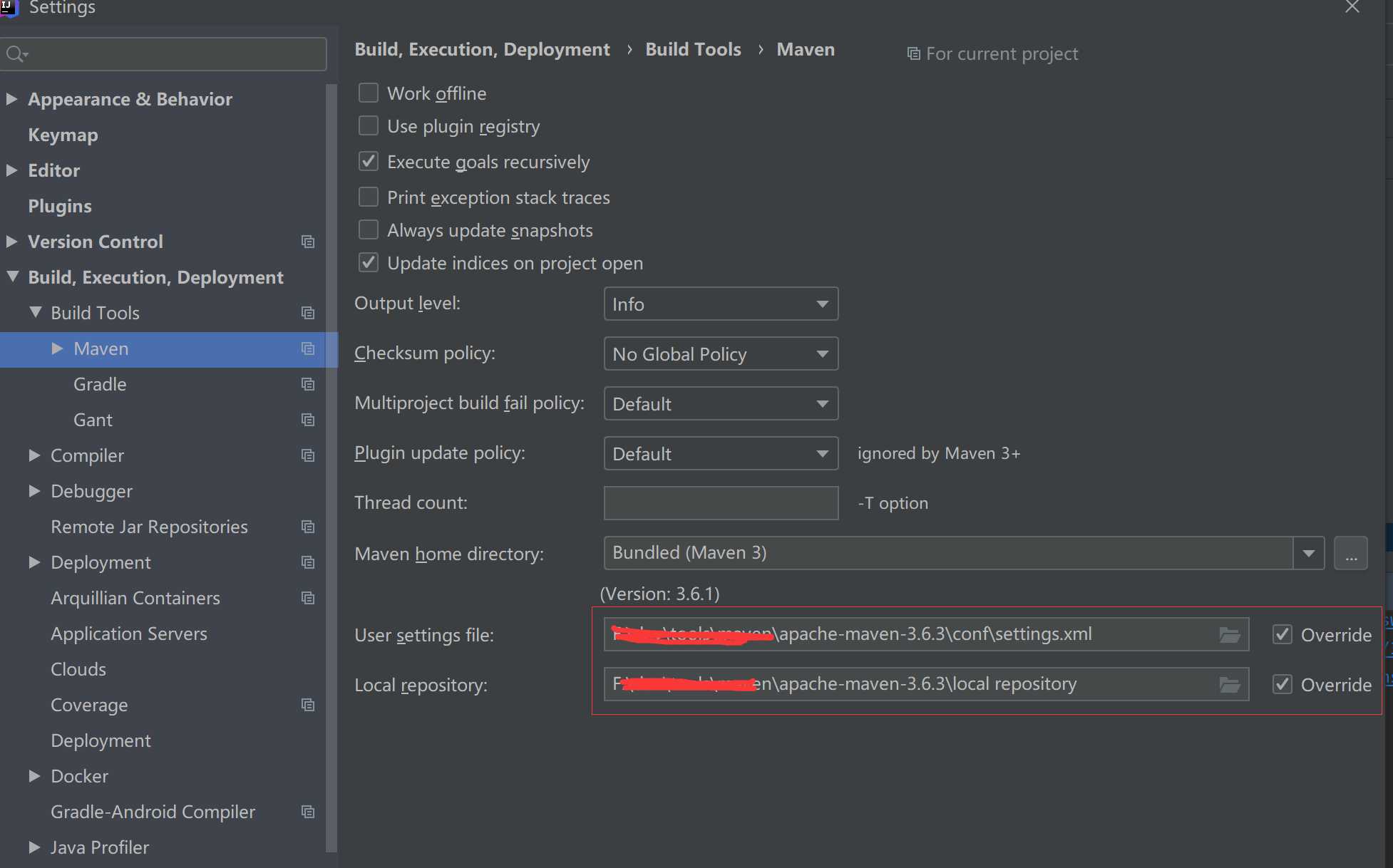Viewport: 1393px width, 868px height.
Task: Click project-level icon on Maven row
Action: [x=308, y=348]
